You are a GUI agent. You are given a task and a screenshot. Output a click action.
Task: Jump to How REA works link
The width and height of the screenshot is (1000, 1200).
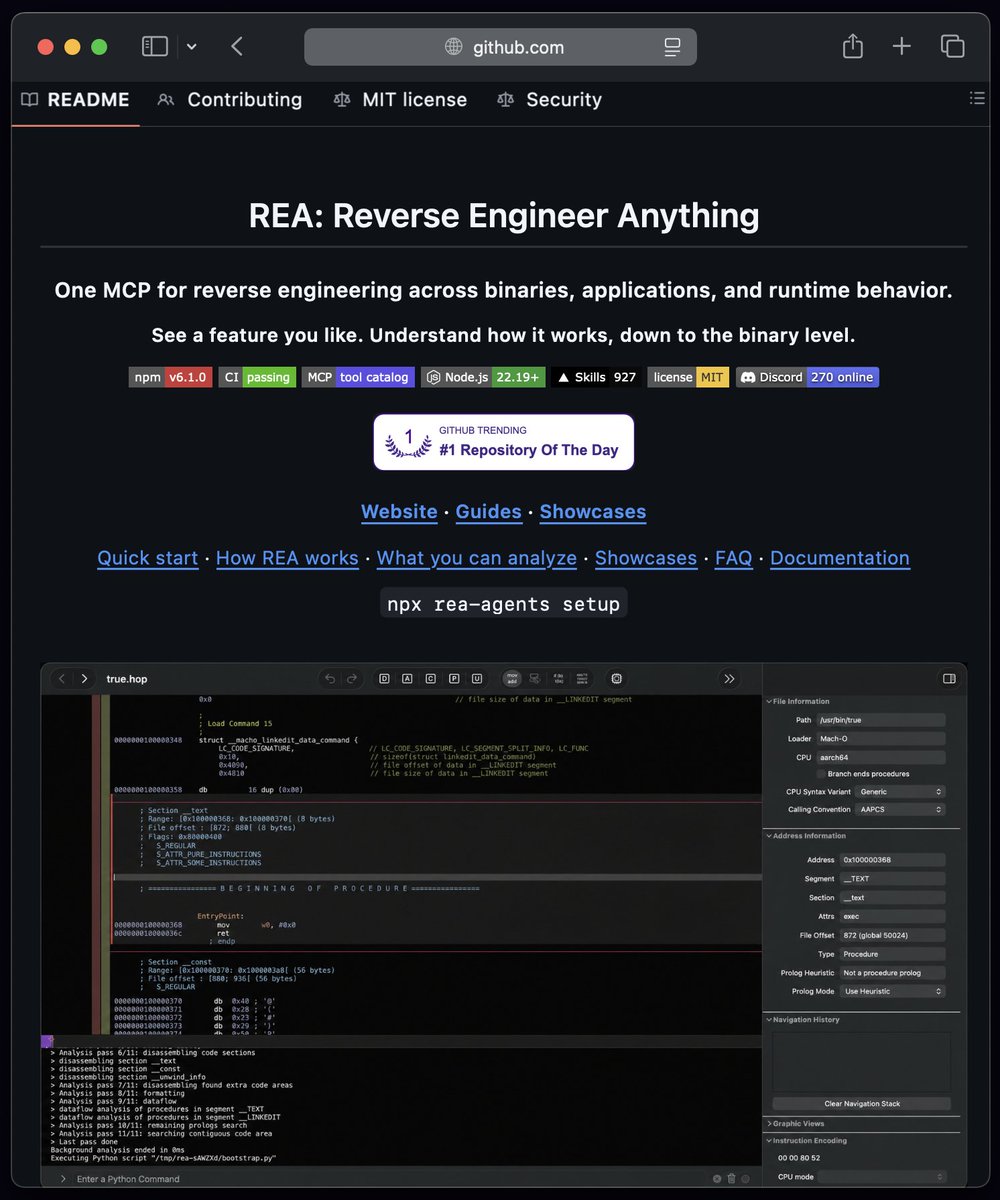coord(287,558)
